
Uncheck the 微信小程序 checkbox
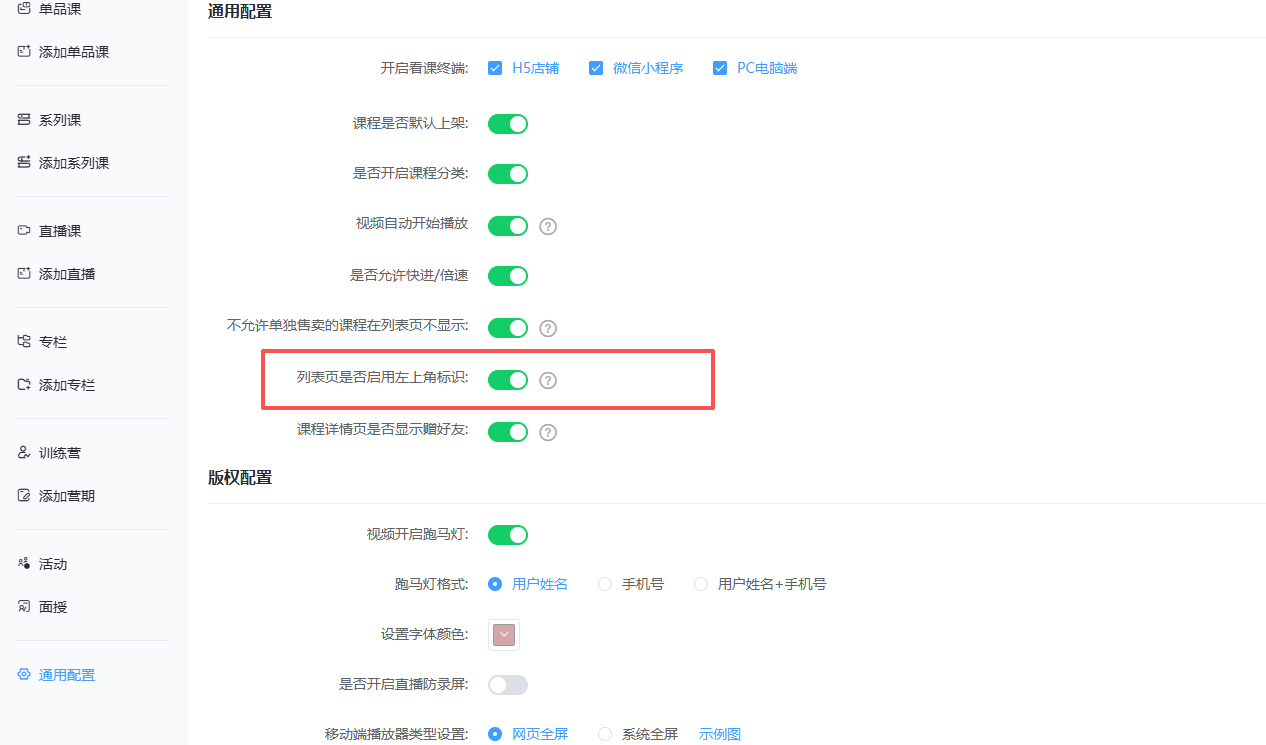click(x=596, y=68)
